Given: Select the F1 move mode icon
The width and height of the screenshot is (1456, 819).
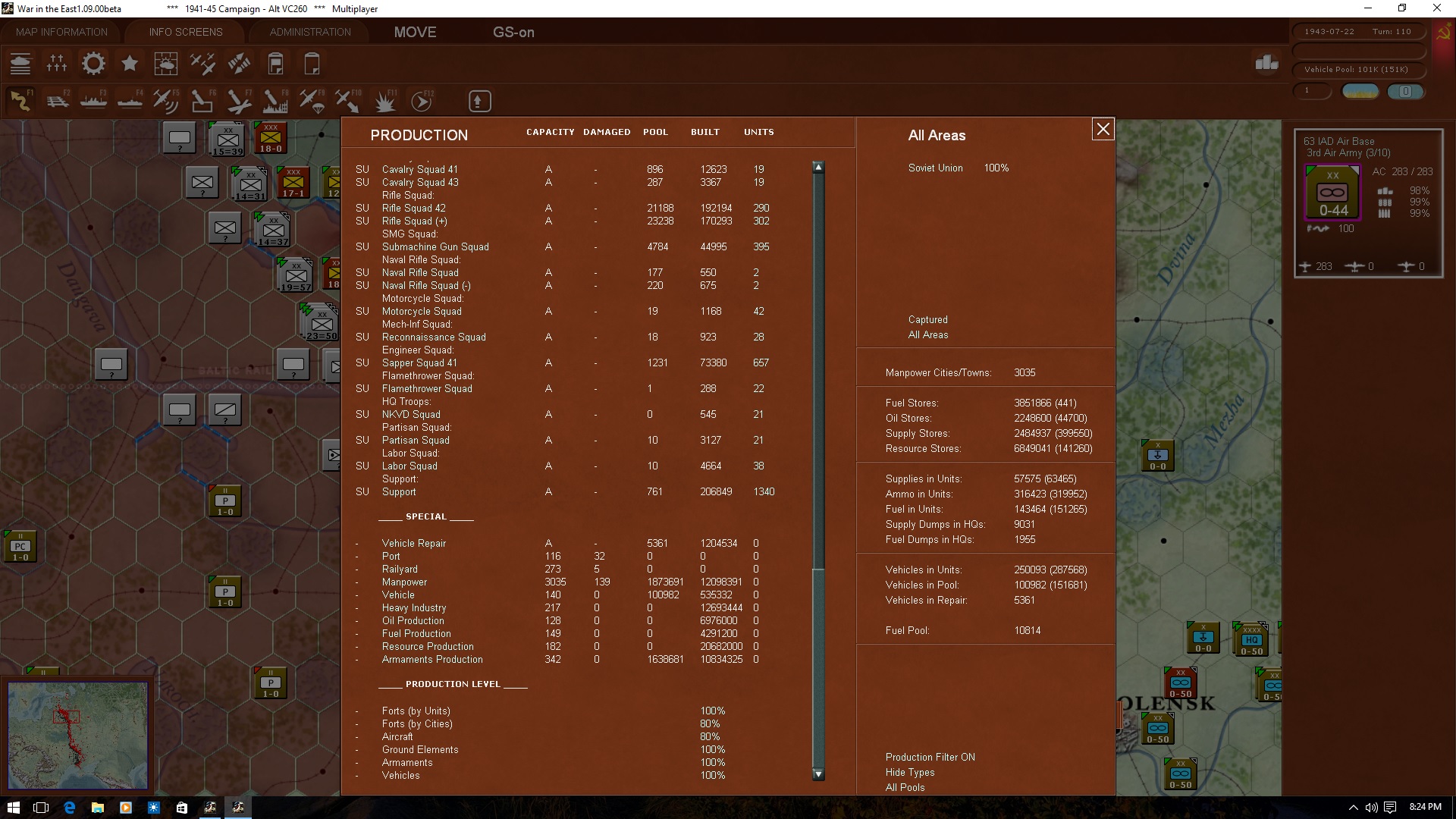Looking at the screenshot, I should coord(20,101).
